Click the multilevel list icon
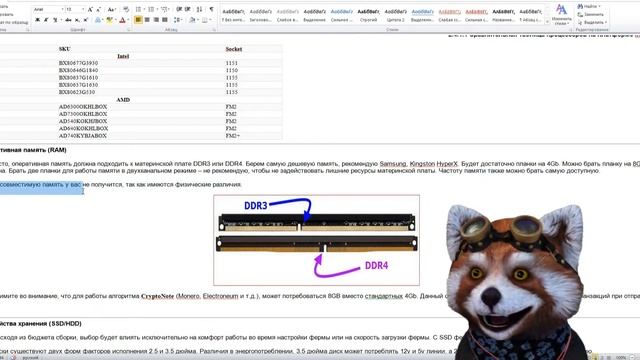The image size is (640, 360). 164,9
